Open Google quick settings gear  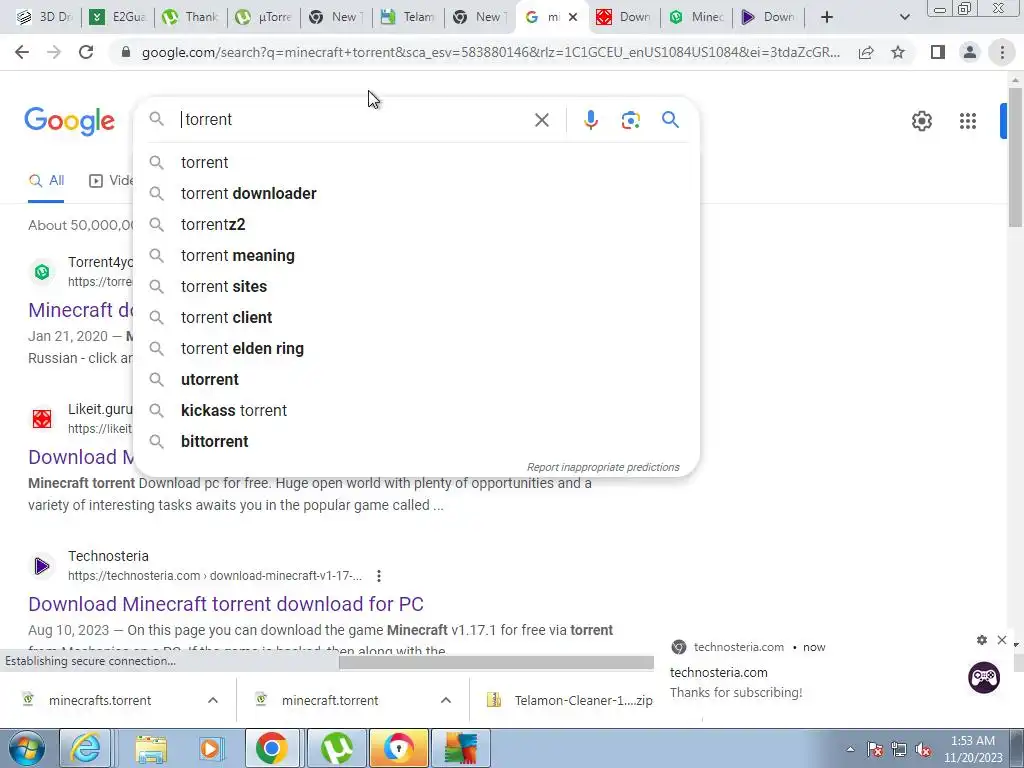click(921, 121)
